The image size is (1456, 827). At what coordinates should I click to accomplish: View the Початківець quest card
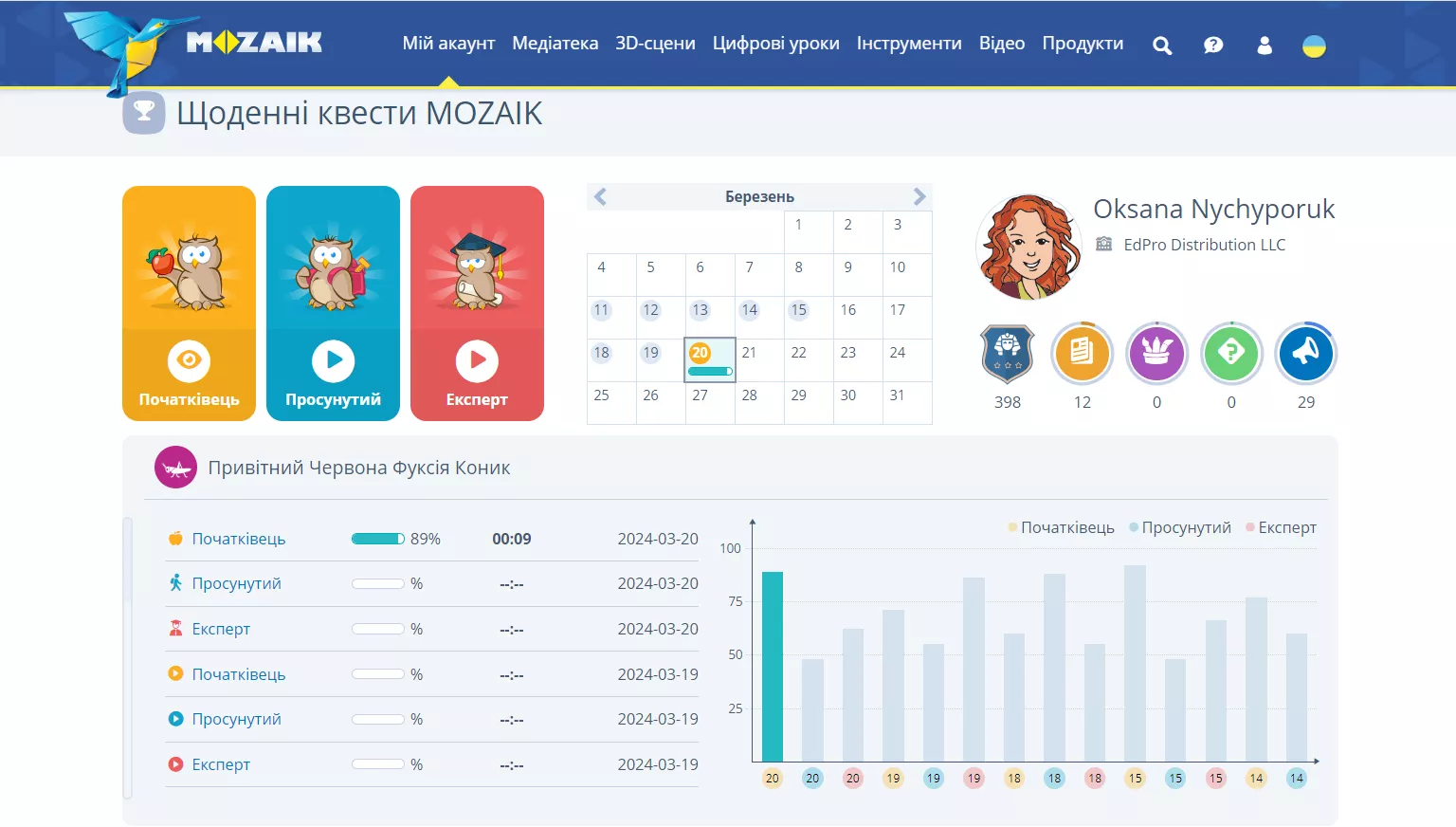(x=190, y=360)
